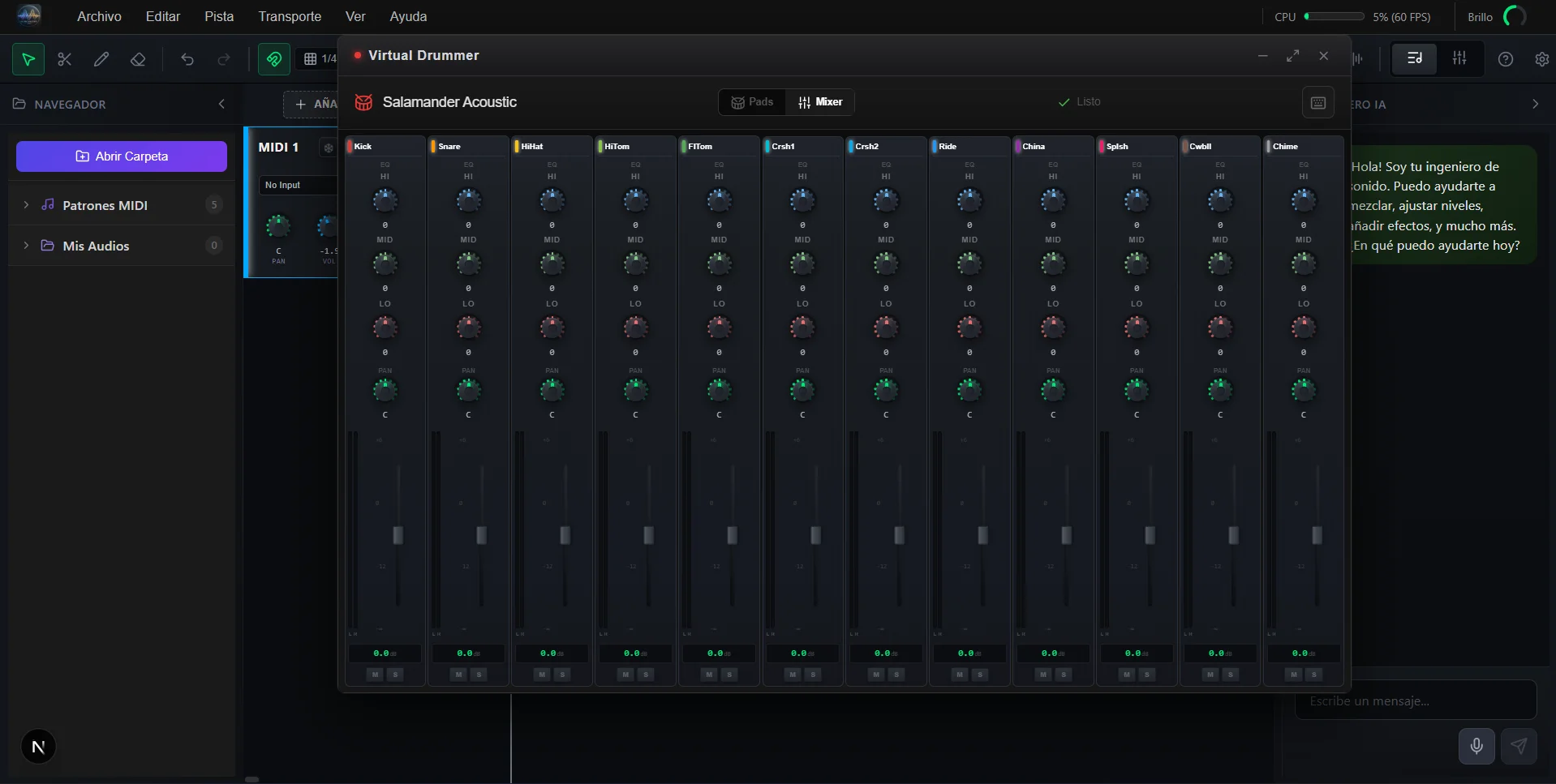
Task: Click the microphone icon in chat
Action: [x=1476, y=746]
